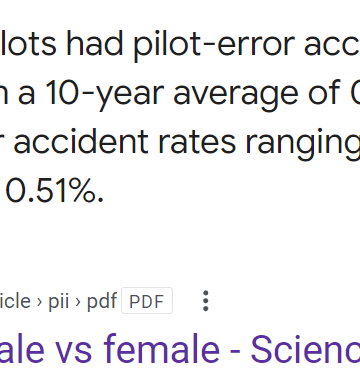Click the 'icle' breadcrumb segment of URL

(15, 301)
